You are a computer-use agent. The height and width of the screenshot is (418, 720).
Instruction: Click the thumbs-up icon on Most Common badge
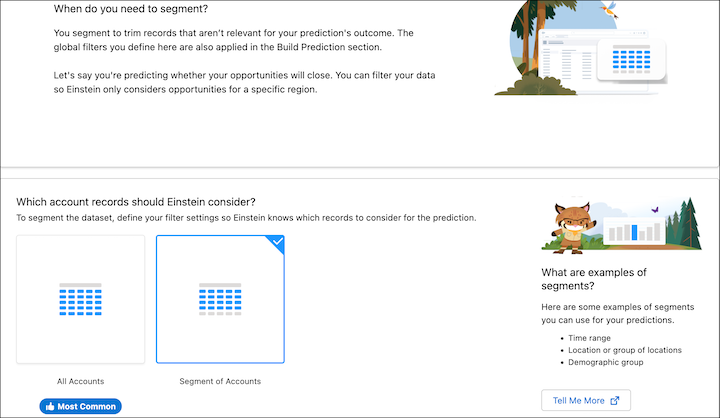50,406
